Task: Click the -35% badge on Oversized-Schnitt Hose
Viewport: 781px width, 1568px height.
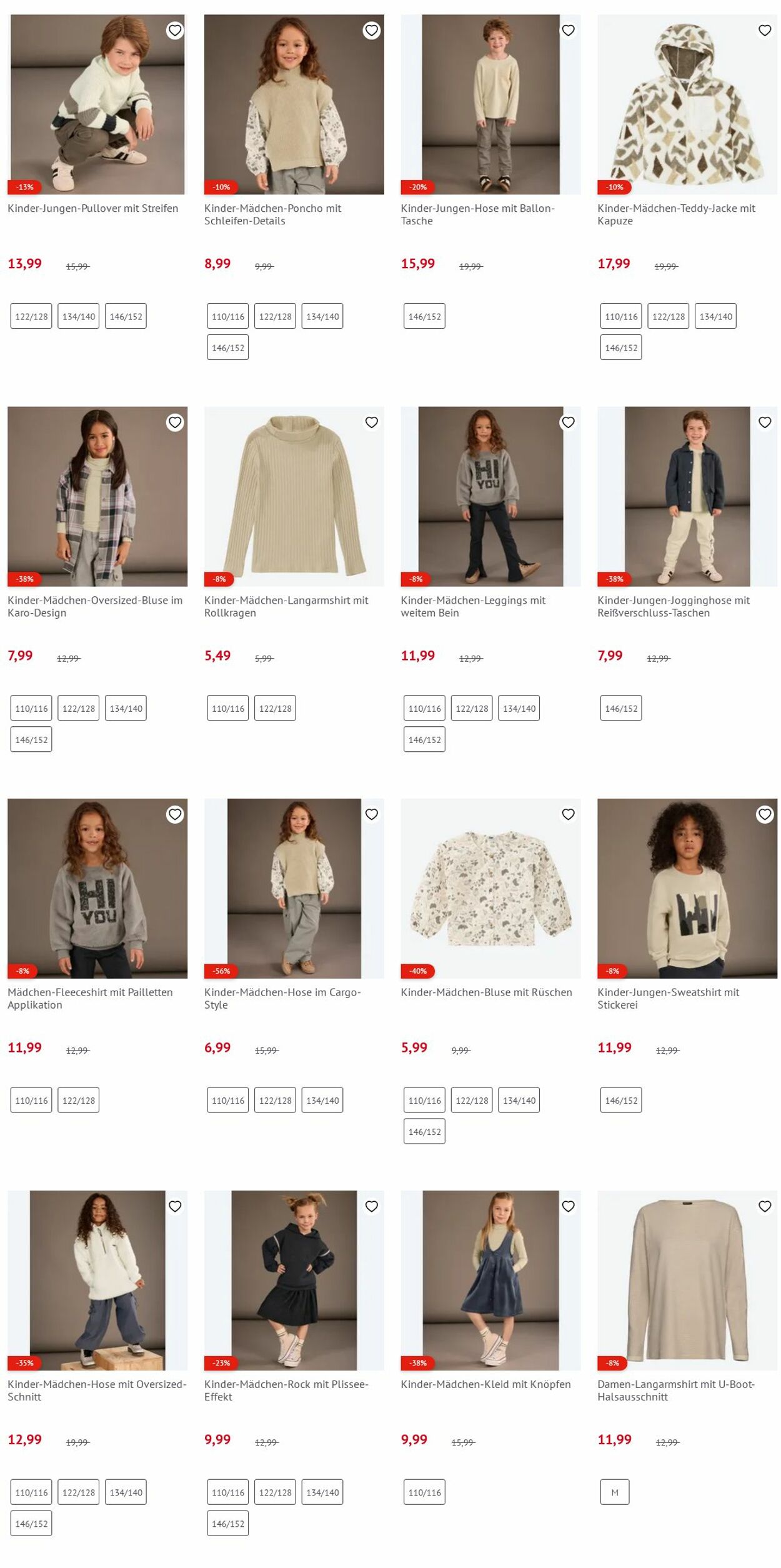Action: [x=25, y=1363]
